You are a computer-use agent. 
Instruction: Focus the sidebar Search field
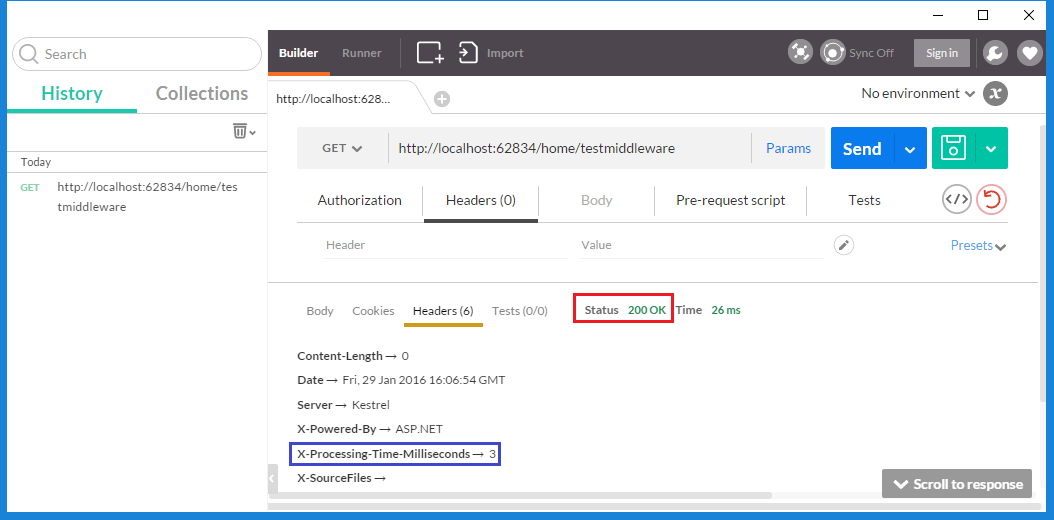[137, 54]
